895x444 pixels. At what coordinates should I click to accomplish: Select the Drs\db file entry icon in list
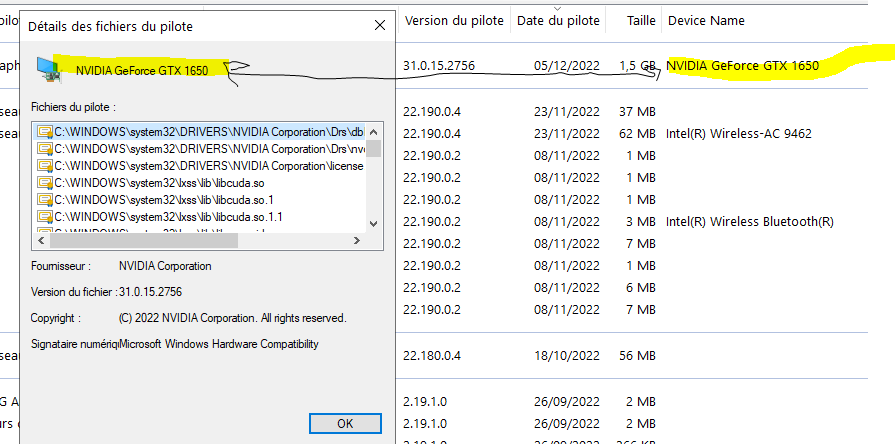(x=44, y=132)
